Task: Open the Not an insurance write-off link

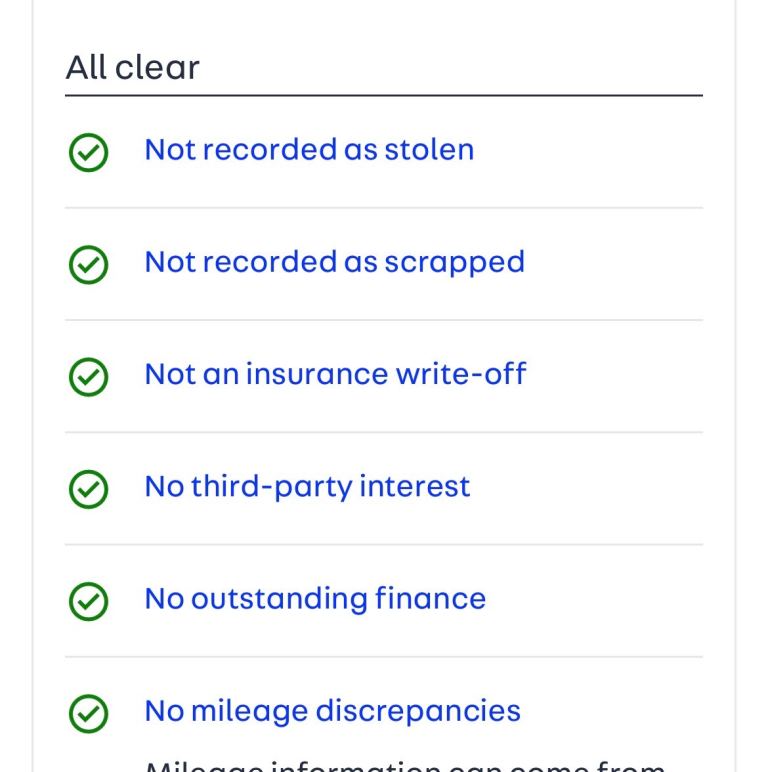Action: click(x=335, y=374)
